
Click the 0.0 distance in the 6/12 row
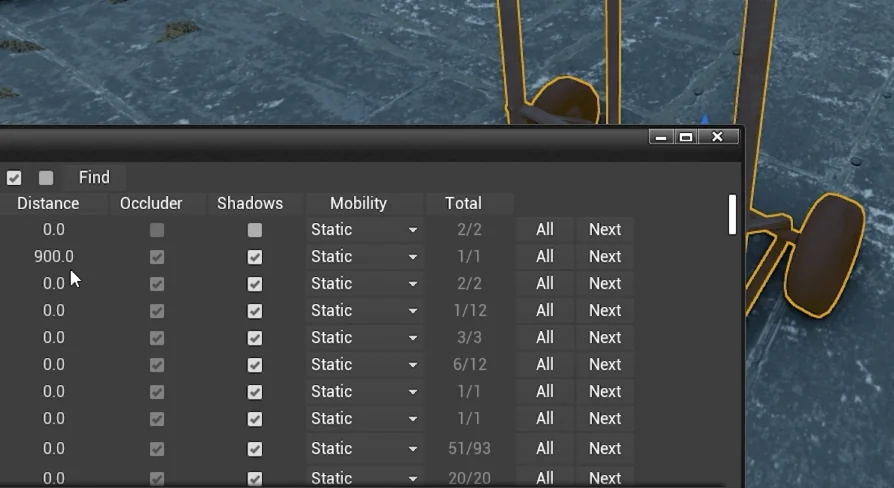click(x=54, y=364)
